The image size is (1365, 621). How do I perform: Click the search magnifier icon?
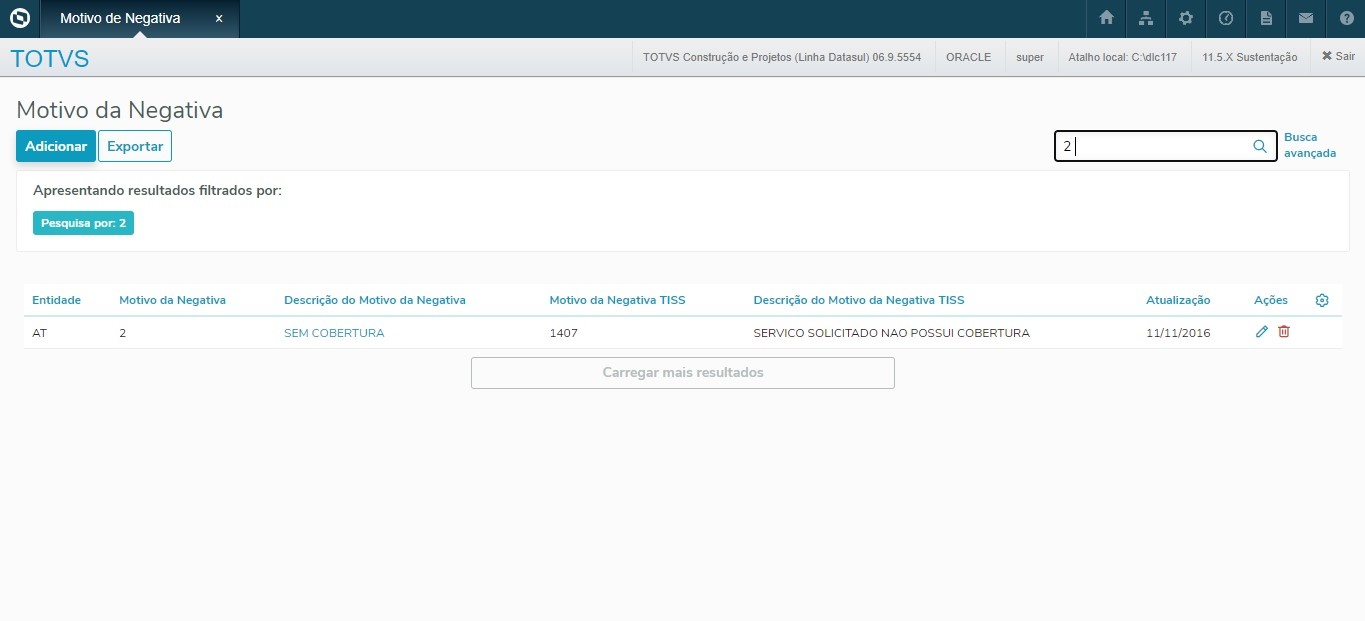point(1260,146)
